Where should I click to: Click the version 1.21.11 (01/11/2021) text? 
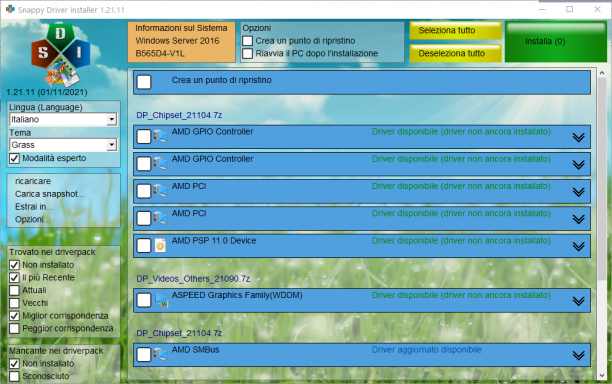(x=47, y=92)
